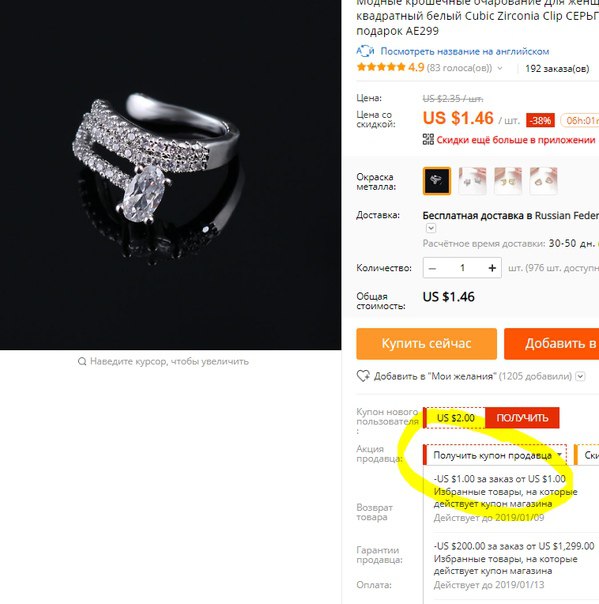Click the quantity input field showing 1

tap(462, 268)
